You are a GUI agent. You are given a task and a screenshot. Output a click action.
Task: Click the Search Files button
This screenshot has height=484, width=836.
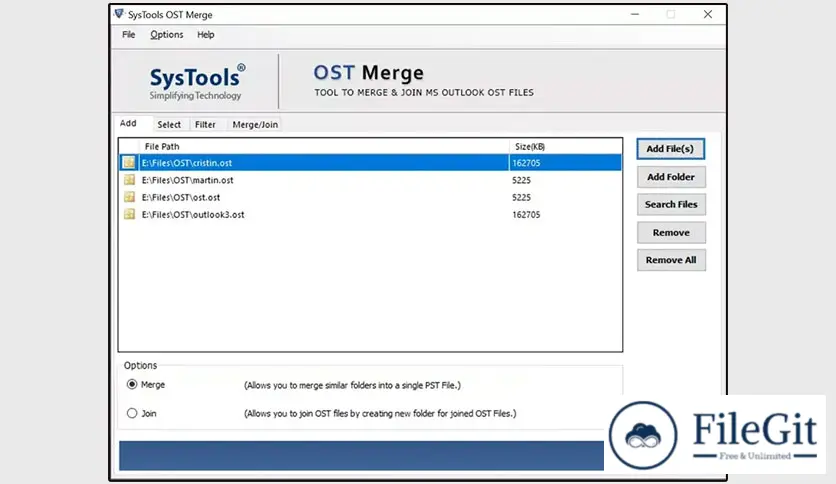(x=671, y=204)
